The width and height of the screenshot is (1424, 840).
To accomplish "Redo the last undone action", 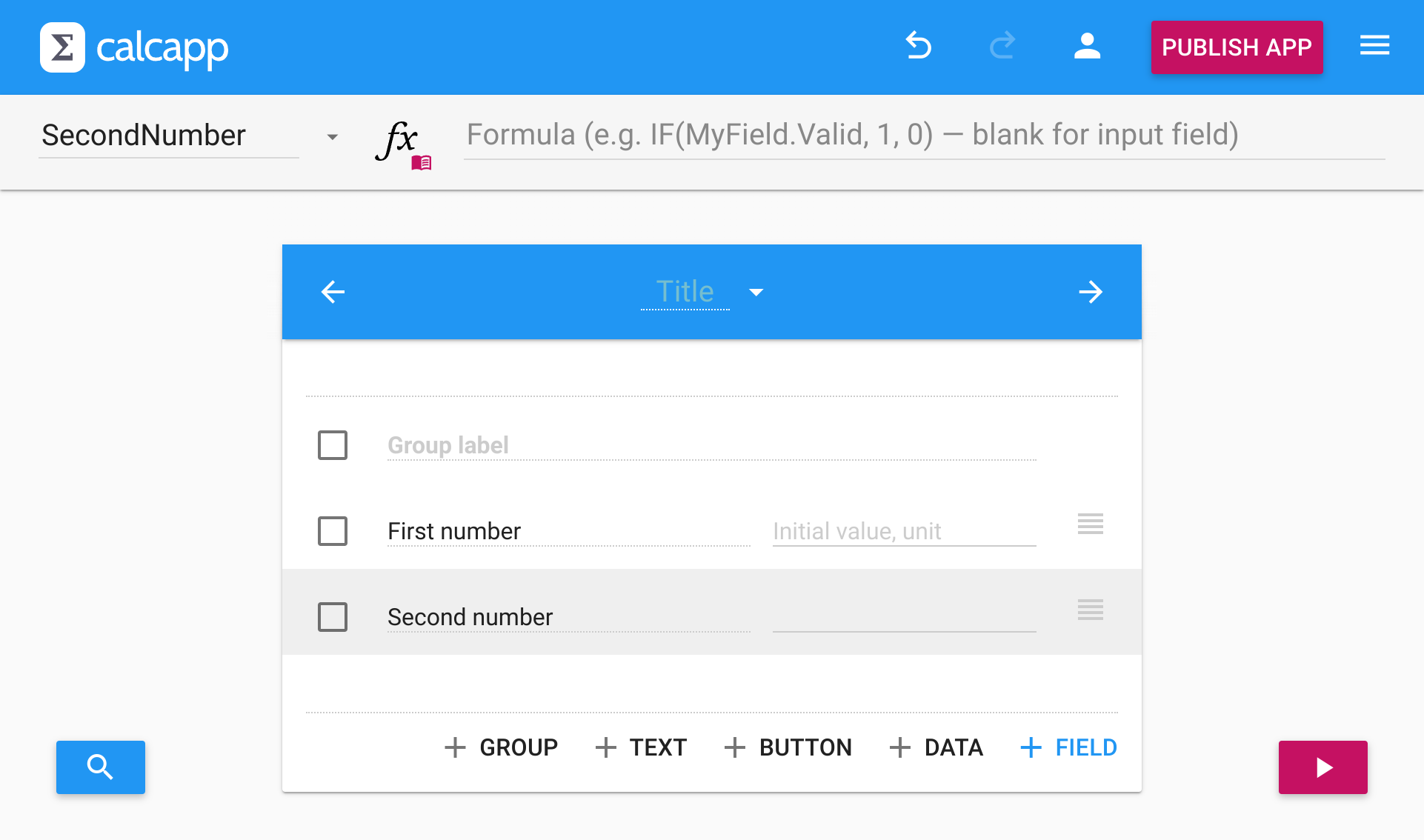I will (1002, 46).
